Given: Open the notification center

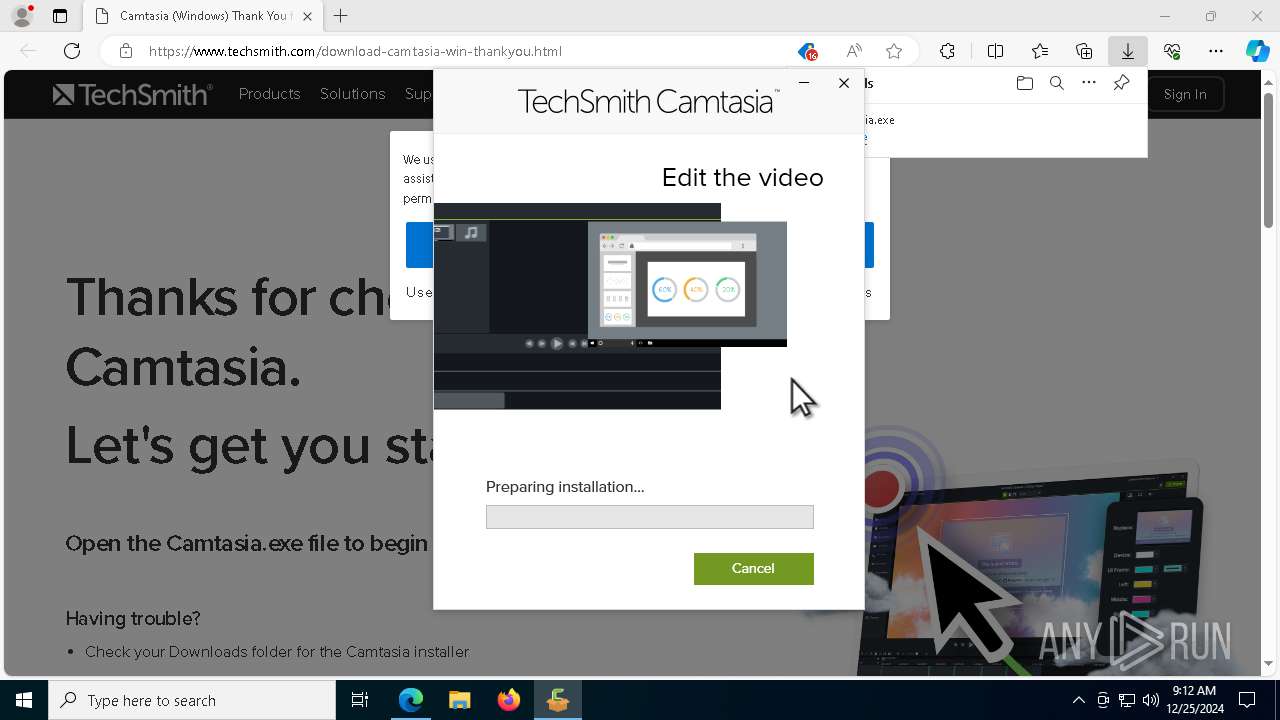Looking at the screenshot, I should pyautogui.click(x=1247, y=700).
